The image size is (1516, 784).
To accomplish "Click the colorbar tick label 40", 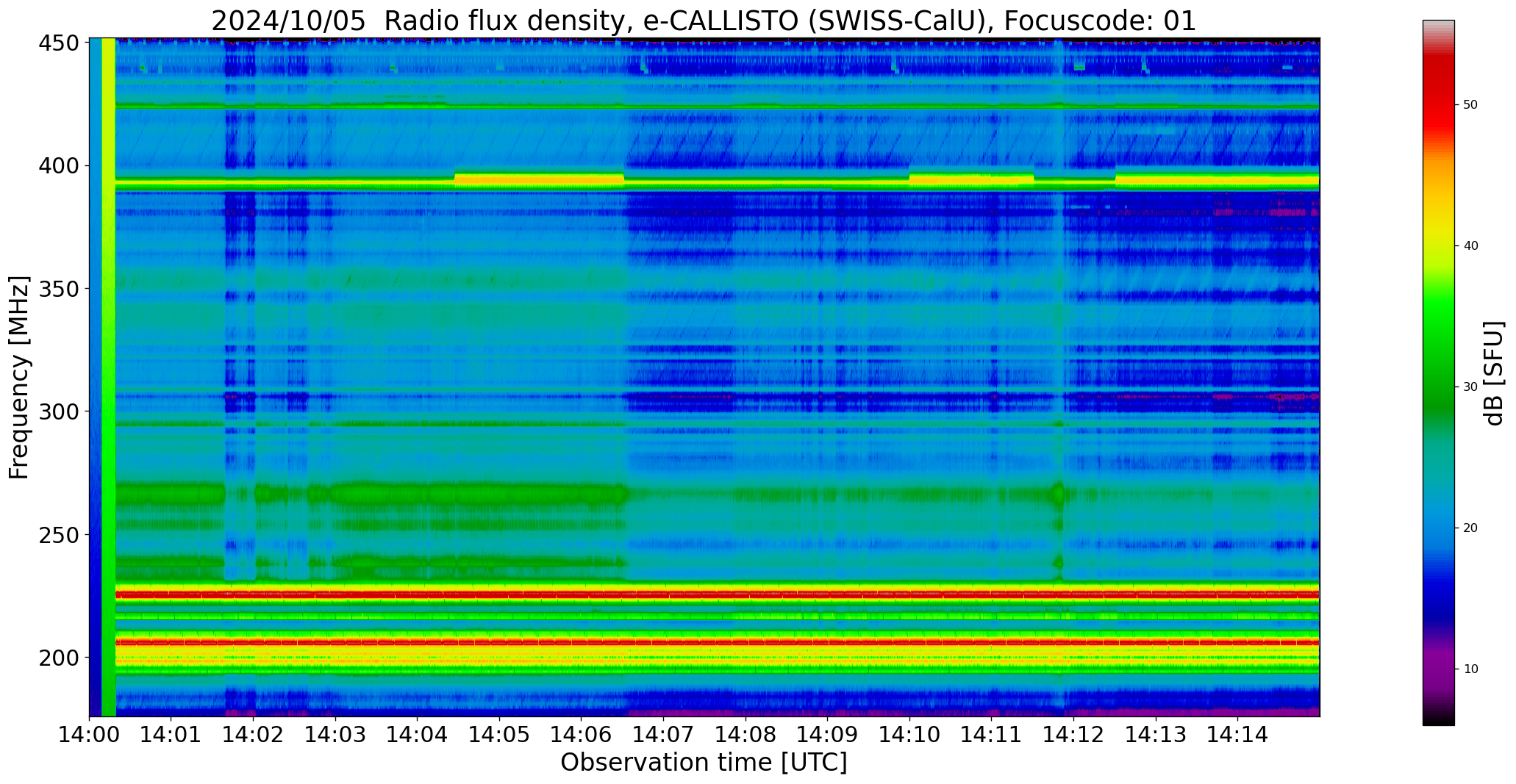I will tap(1470, 246).
